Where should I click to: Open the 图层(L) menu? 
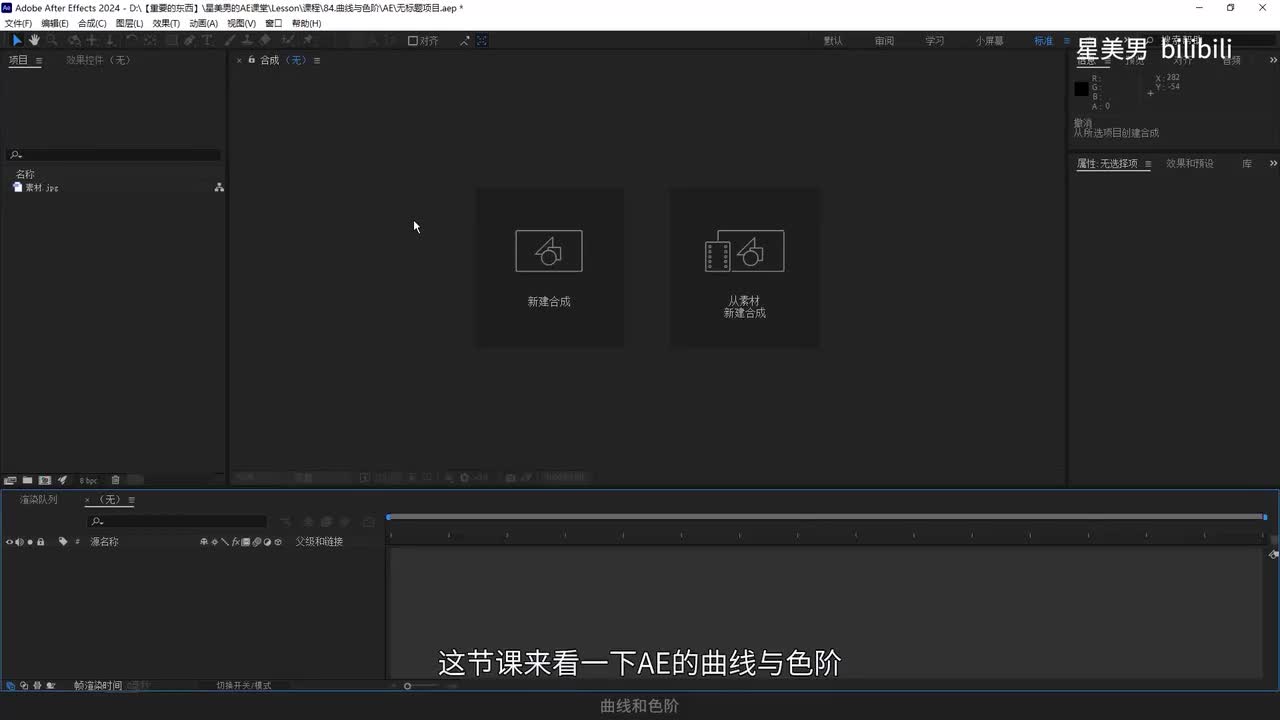pyautogui.click(x=129, y=23)
